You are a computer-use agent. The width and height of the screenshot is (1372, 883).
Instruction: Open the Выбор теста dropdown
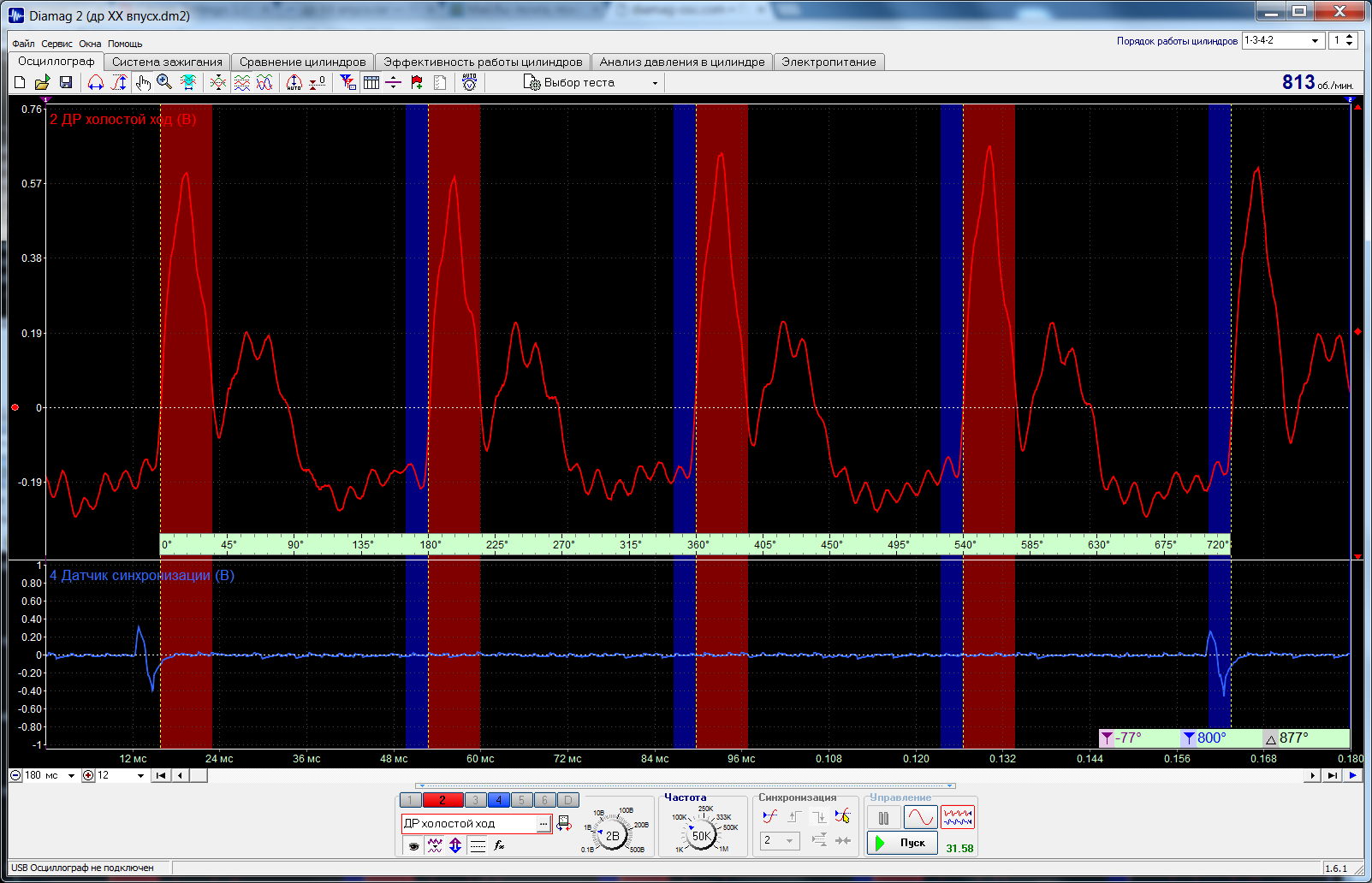pyautogui.click(x=592, y=82)
